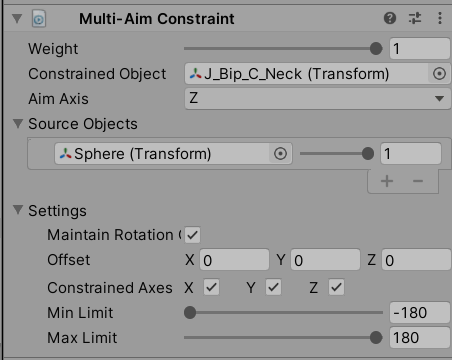452x360 pixels.
Task: Click the Offset X input field
Action: [234, 260]
